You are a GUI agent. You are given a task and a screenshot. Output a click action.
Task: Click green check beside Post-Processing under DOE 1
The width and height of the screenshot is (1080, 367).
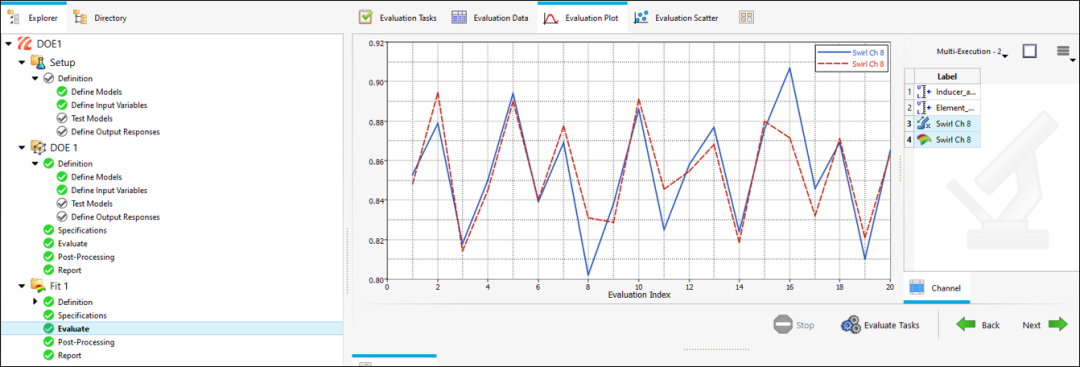[48, 257]
